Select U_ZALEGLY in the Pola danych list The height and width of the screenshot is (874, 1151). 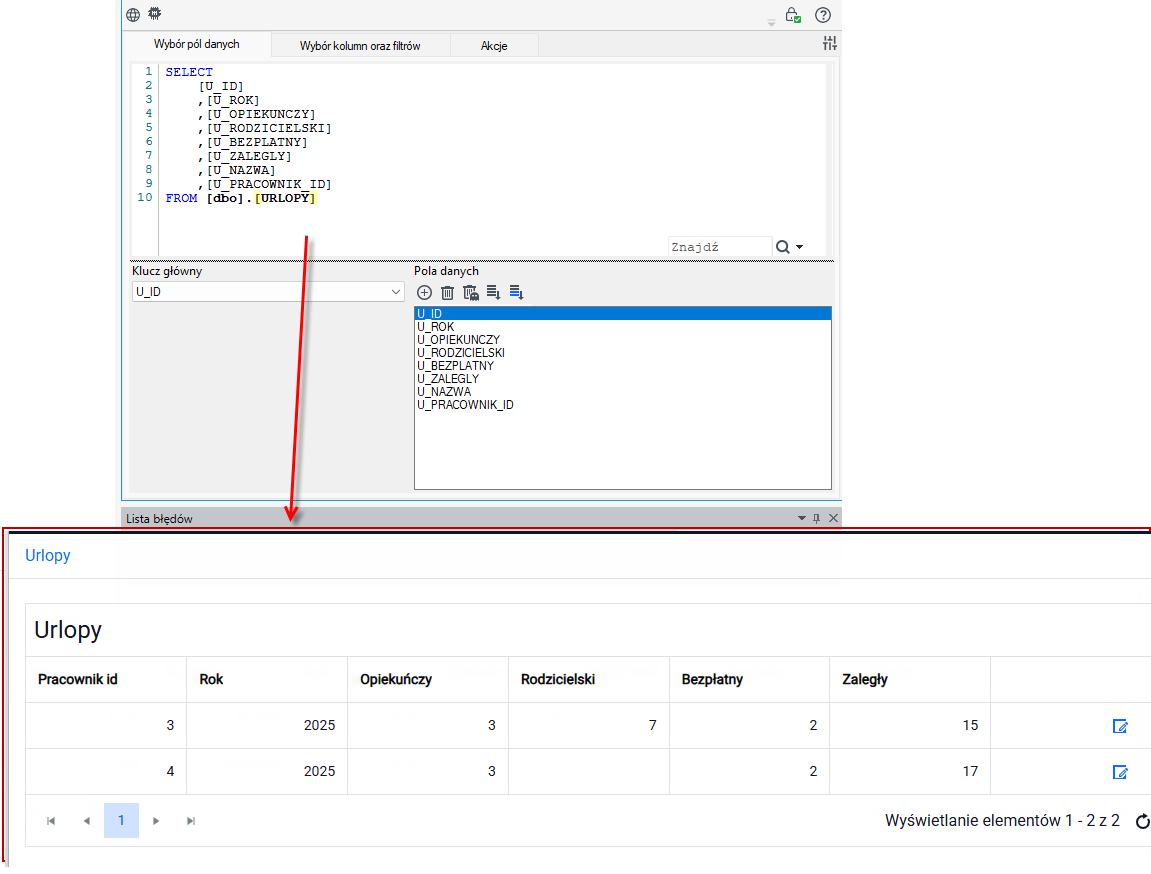click(622, 379)
